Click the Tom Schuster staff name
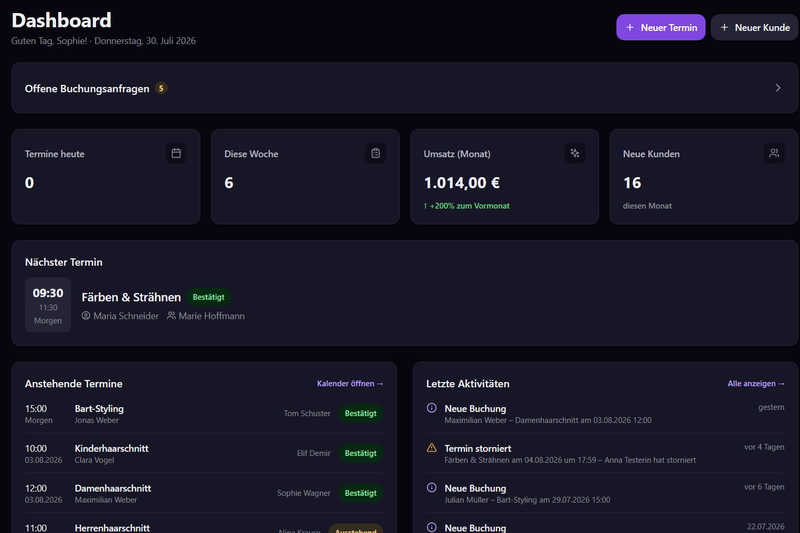 (x=307, y=414)
